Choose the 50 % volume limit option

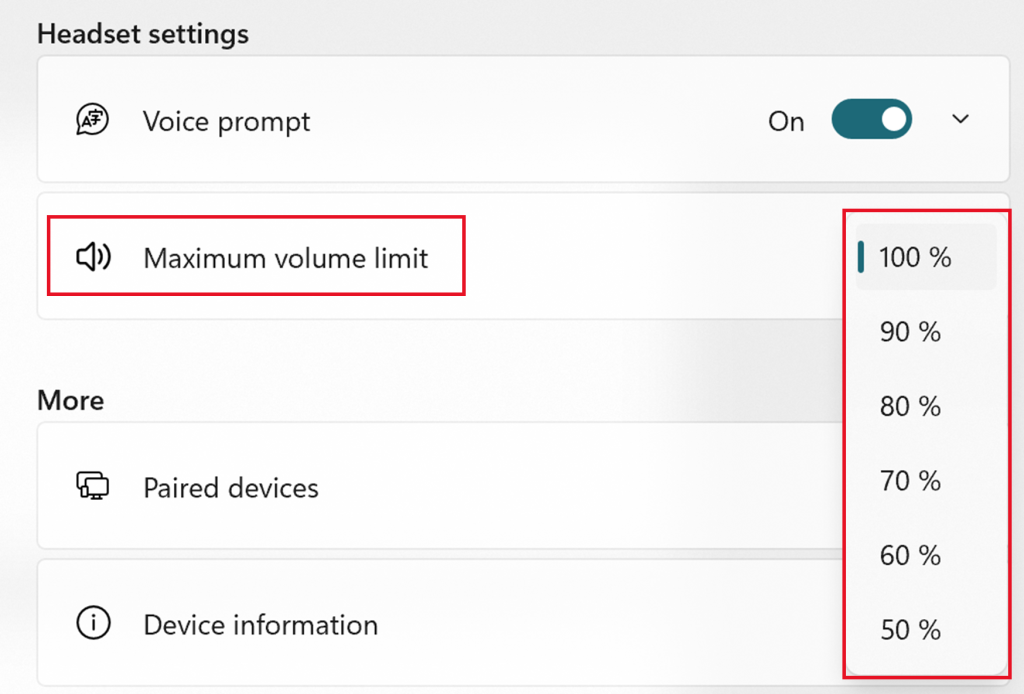910,630
